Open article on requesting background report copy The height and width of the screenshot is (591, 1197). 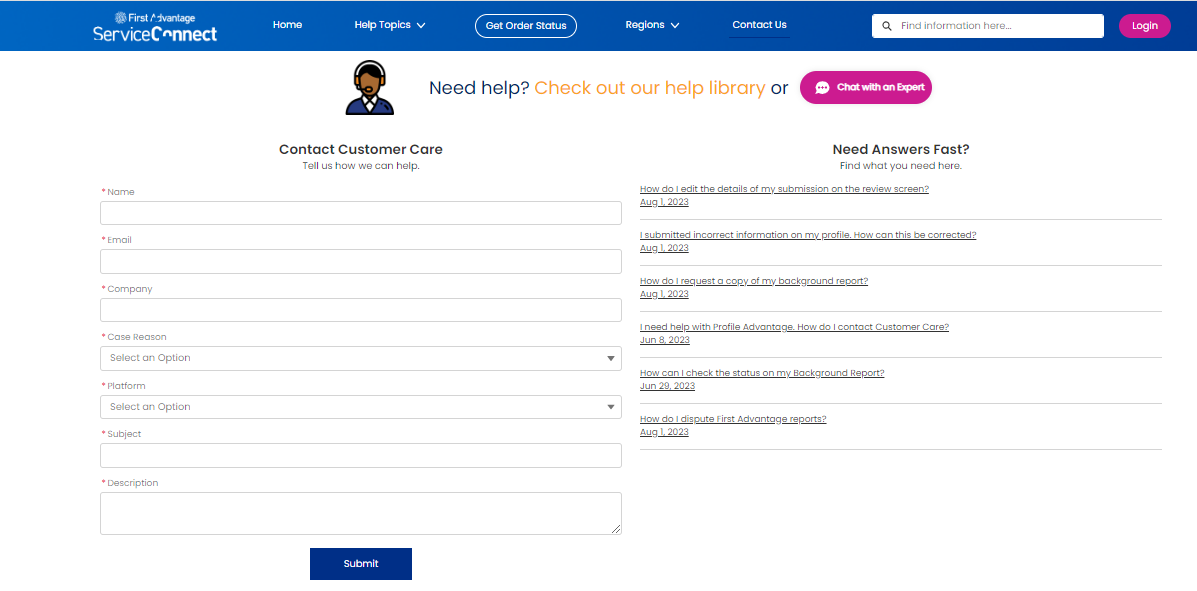click(x=754, y=281)
